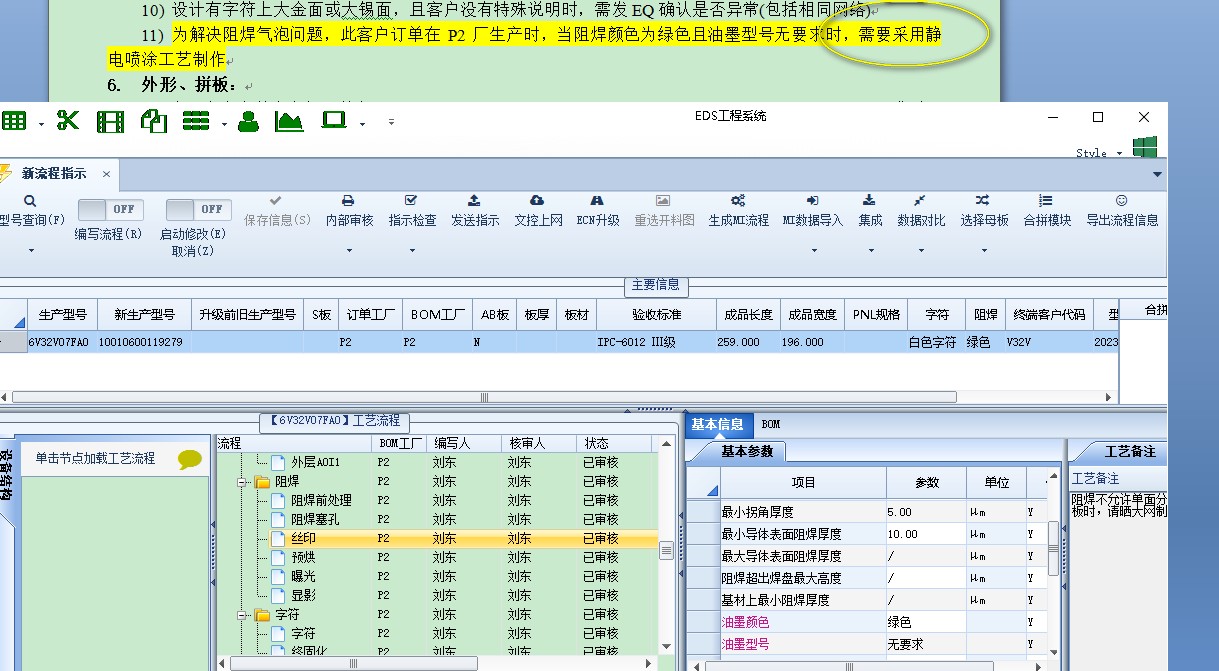Click 选择母板 shuffle icon
1219x671 pixels.
pos(983,201)
